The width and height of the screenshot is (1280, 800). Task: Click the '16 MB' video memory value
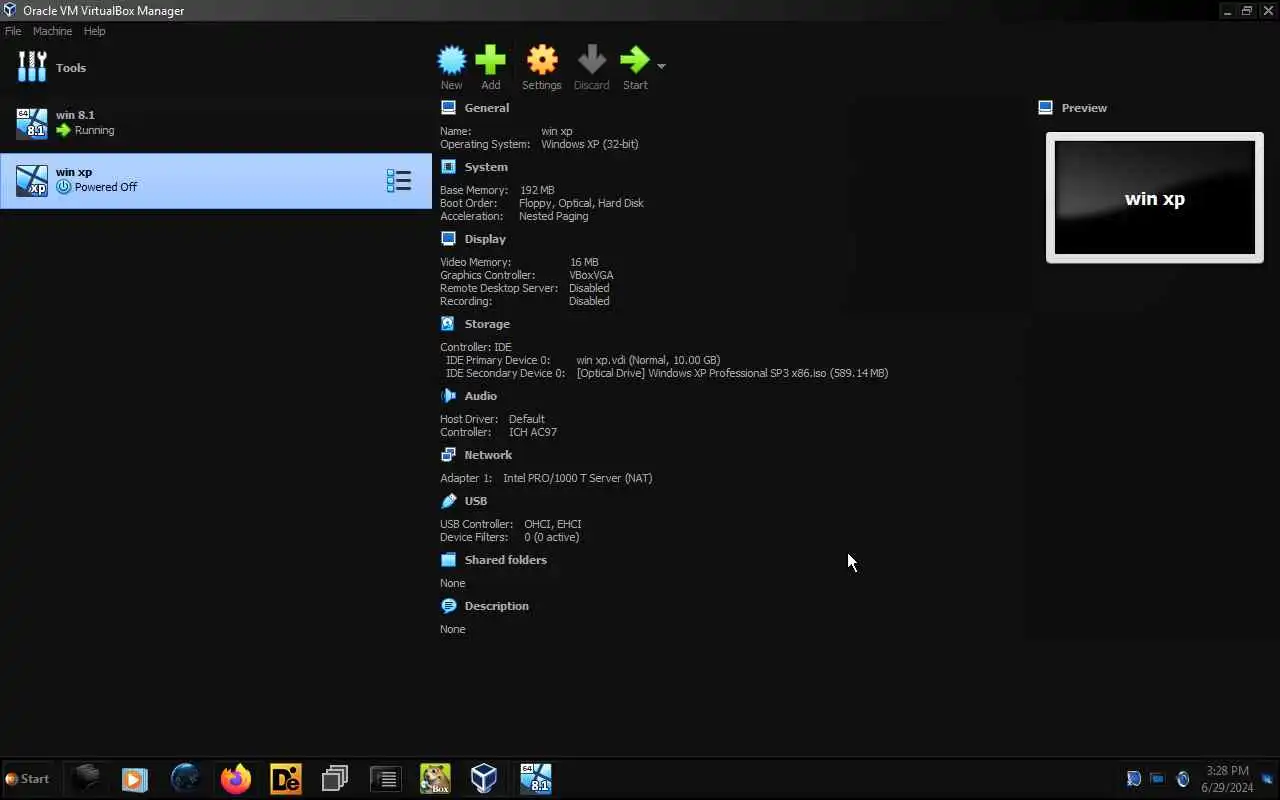coord(584,262)
